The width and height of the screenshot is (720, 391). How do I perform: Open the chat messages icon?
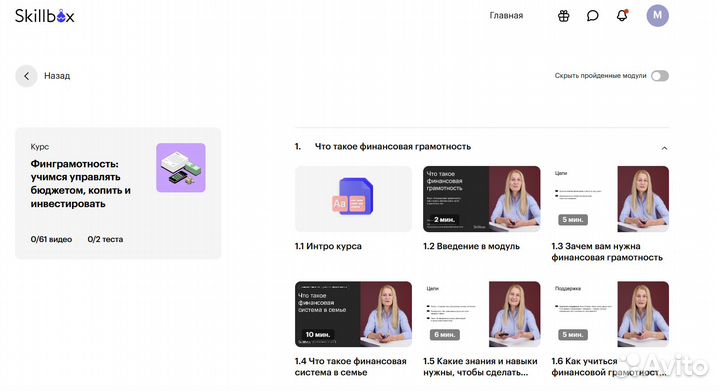point(593,16)
